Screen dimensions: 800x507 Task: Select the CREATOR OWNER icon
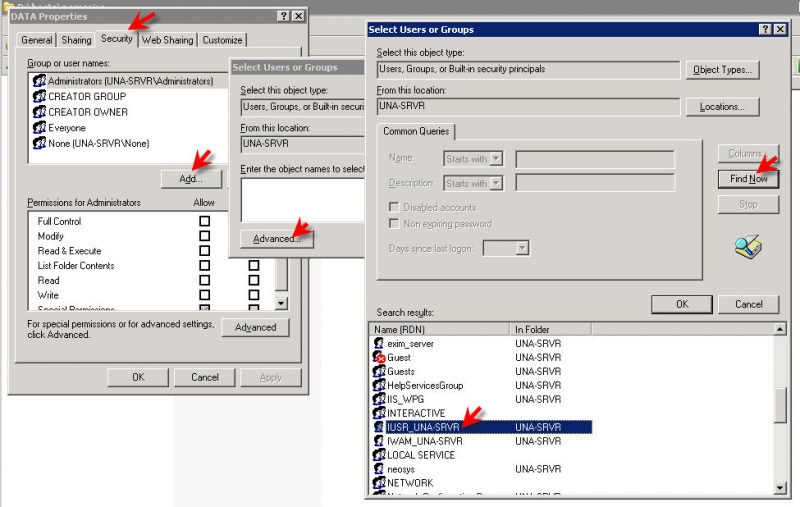tap(39, 112)
